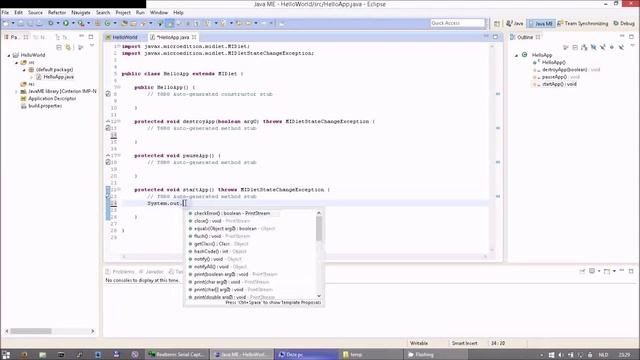640x360 pixels.
Task: Click the External Tools run icon
Action: [81, 23]
